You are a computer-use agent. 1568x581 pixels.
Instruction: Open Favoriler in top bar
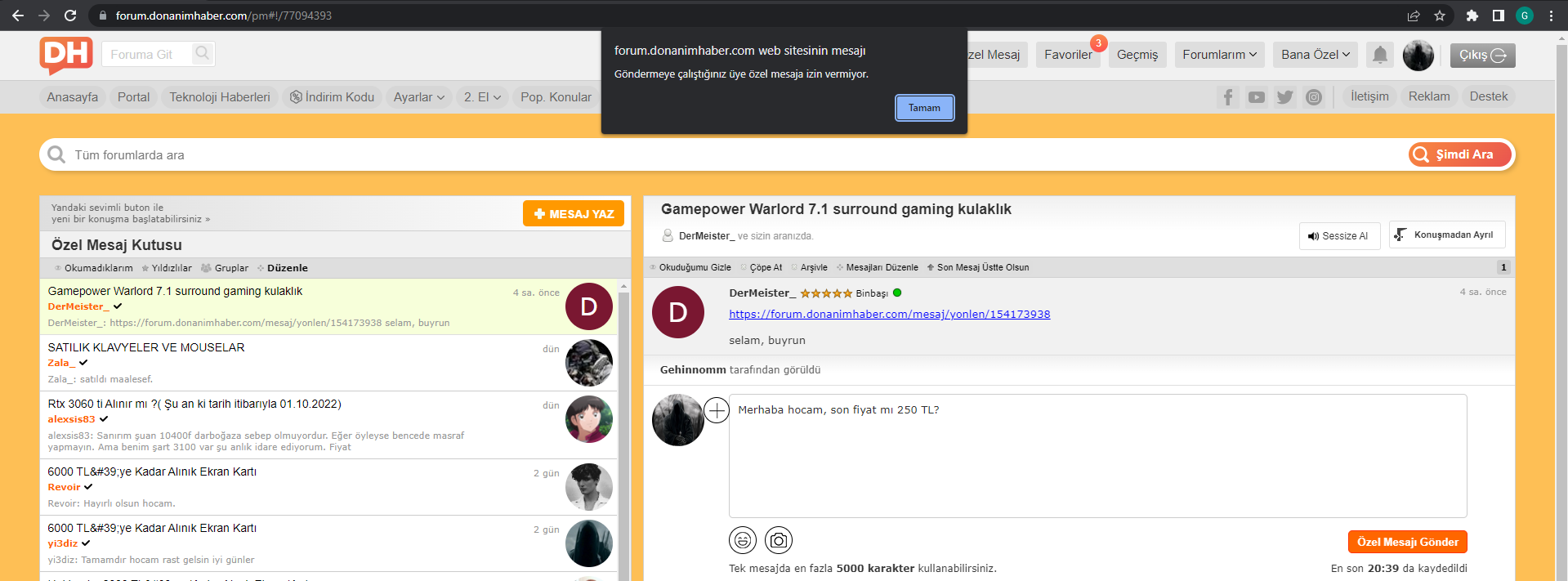point(1068,55)
